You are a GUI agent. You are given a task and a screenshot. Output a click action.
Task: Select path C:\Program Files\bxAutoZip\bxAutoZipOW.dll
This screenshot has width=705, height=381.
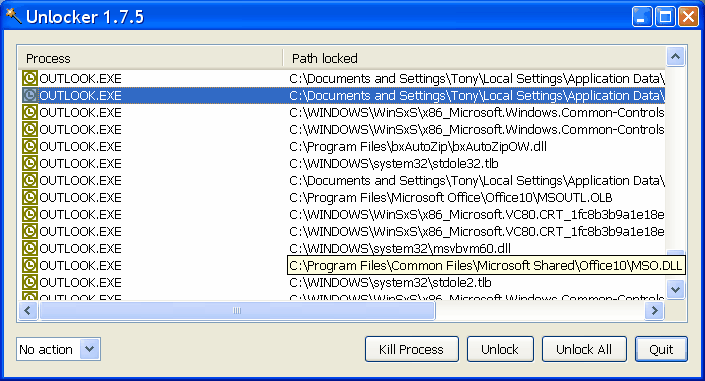tap(418, 147)
